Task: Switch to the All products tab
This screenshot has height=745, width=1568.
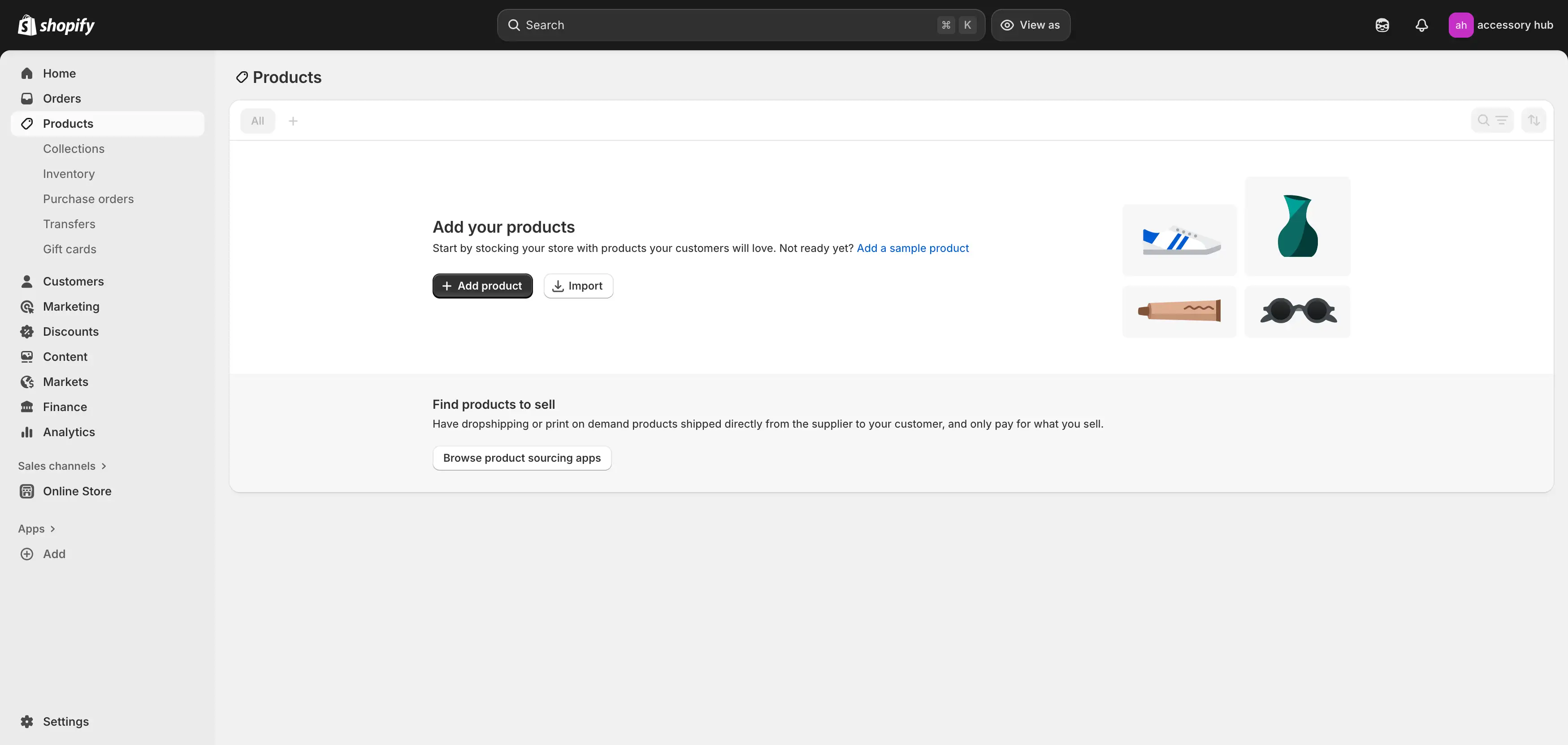Action: pyautogui.click(x=257, y=121)
